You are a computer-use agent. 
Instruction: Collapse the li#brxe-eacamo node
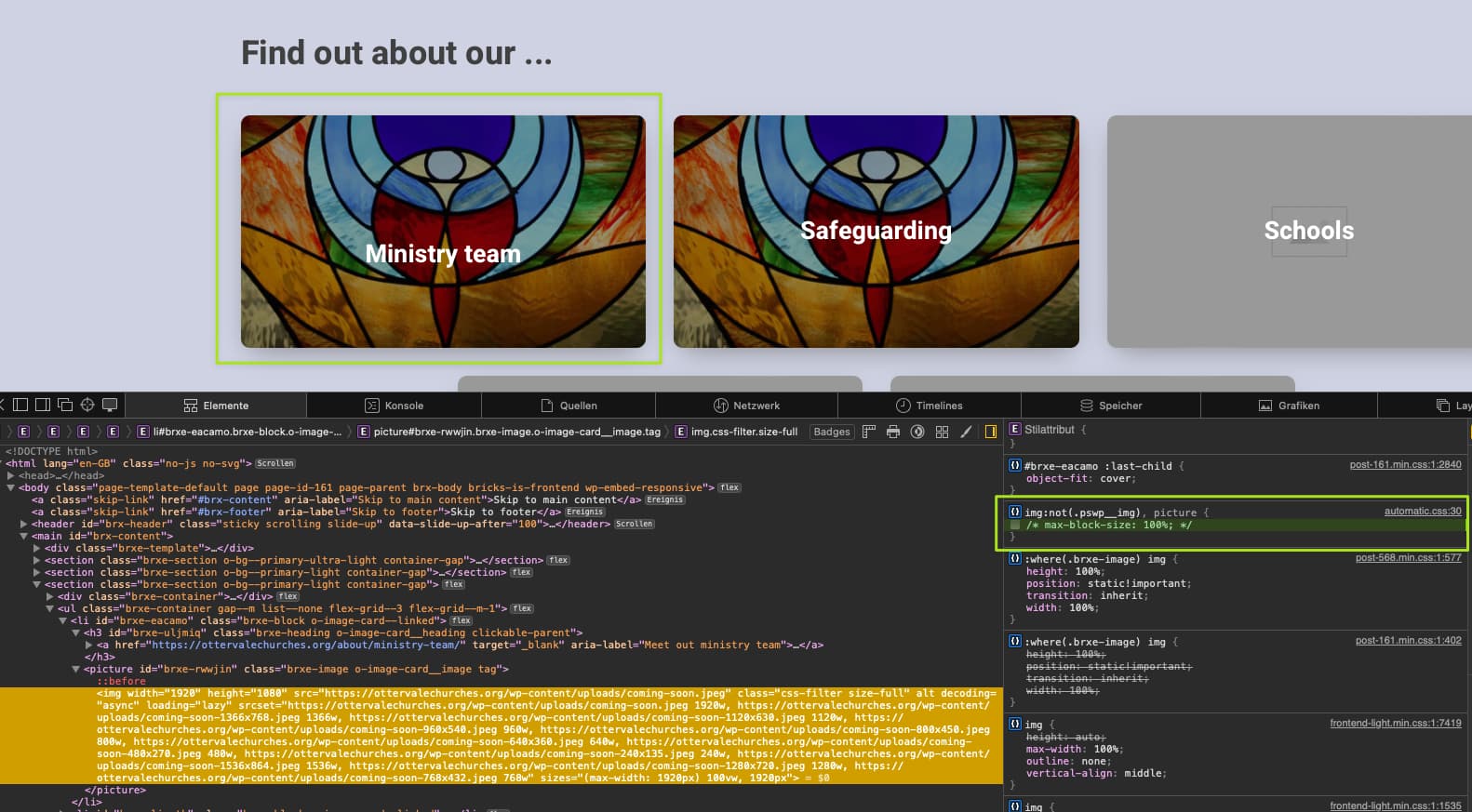tap(63, 620)
